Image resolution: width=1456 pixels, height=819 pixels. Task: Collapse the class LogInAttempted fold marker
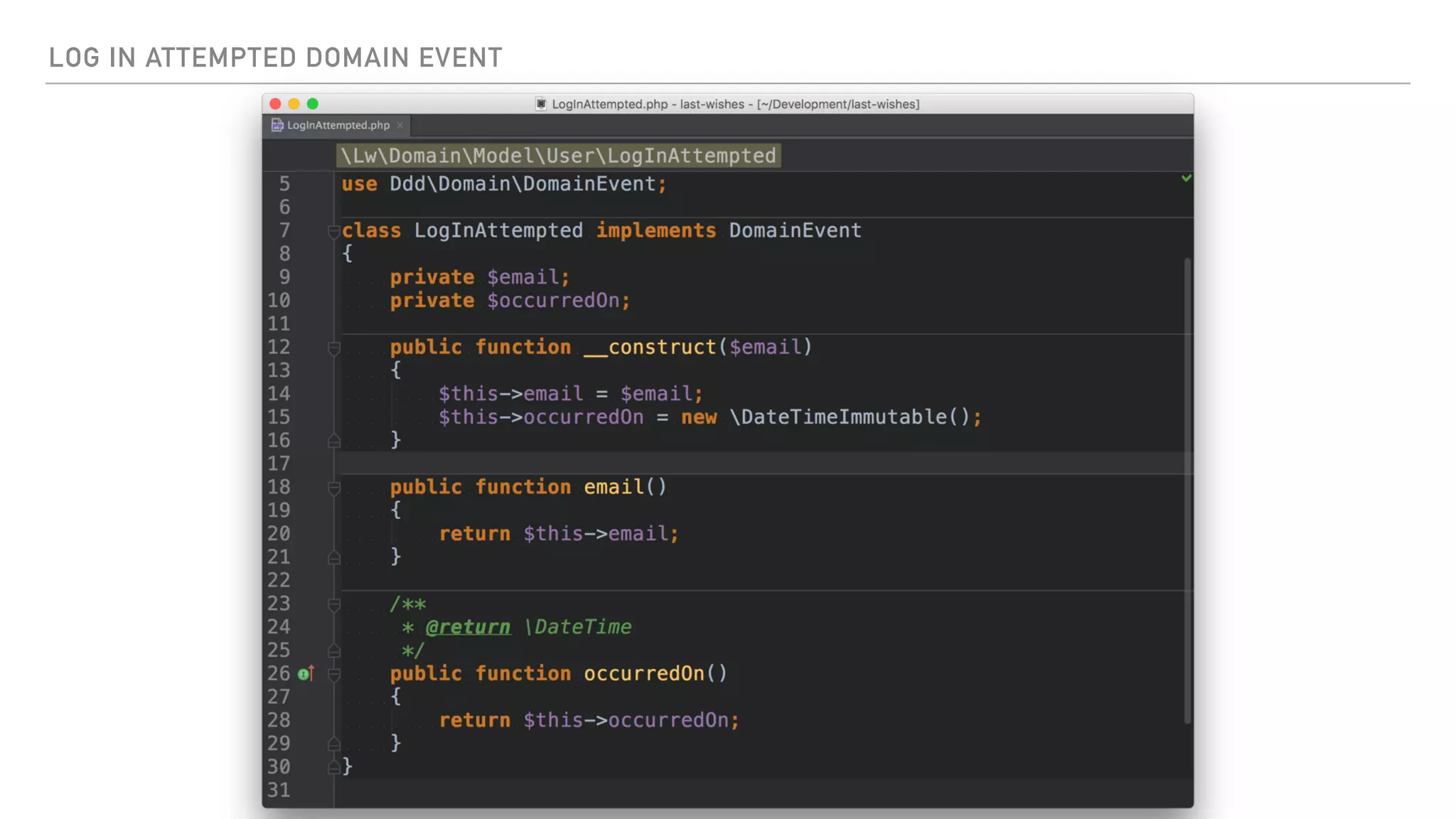tap(333, 231)
